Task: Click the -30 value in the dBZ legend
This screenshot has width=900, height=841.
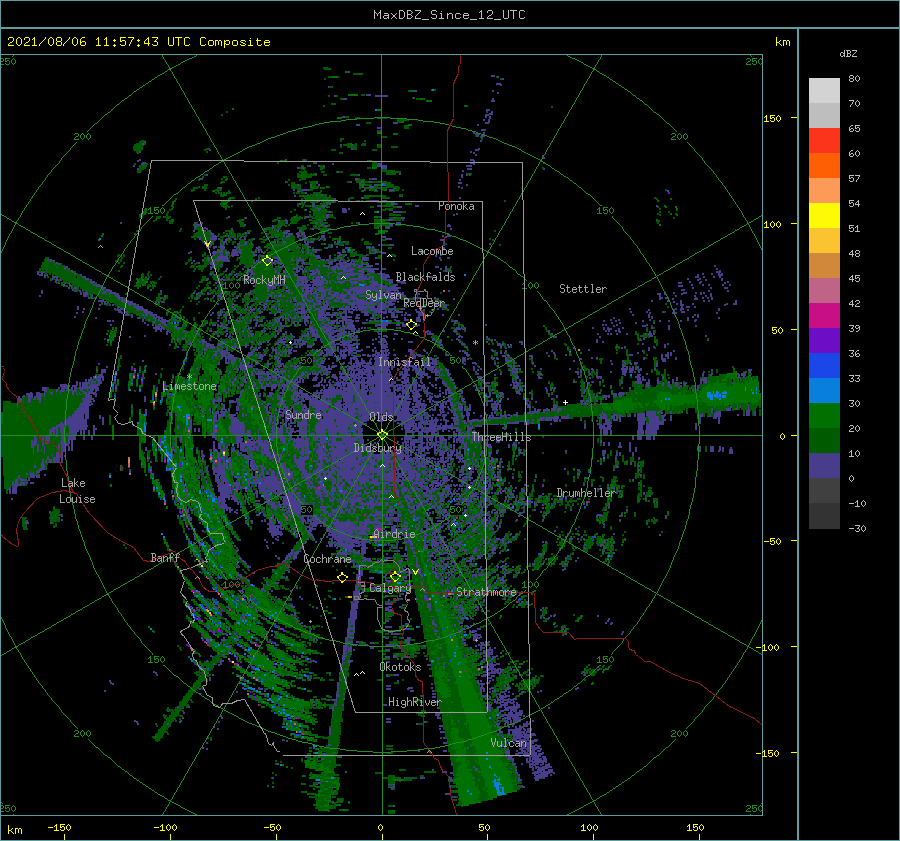Action: (x=857, y=528)
